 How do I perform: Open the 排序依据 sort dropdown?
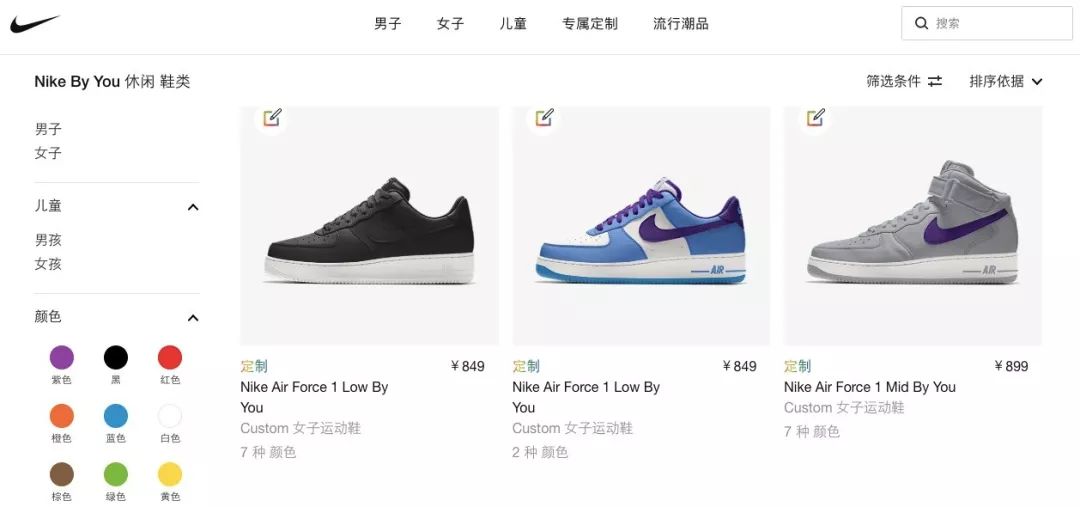(1006, 81)
